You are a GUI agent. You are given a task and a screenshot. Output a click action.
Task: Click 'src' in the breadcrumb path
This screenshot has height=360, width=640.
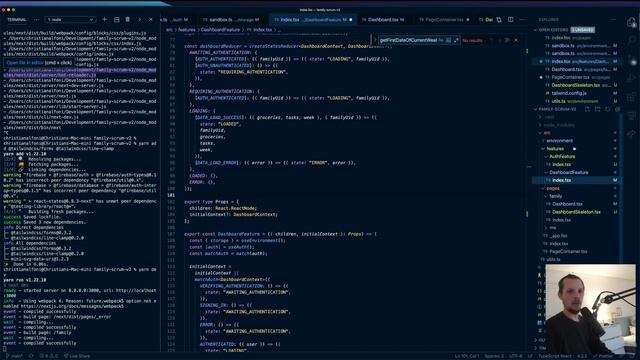pyautogui.click(x=169, y=30)
